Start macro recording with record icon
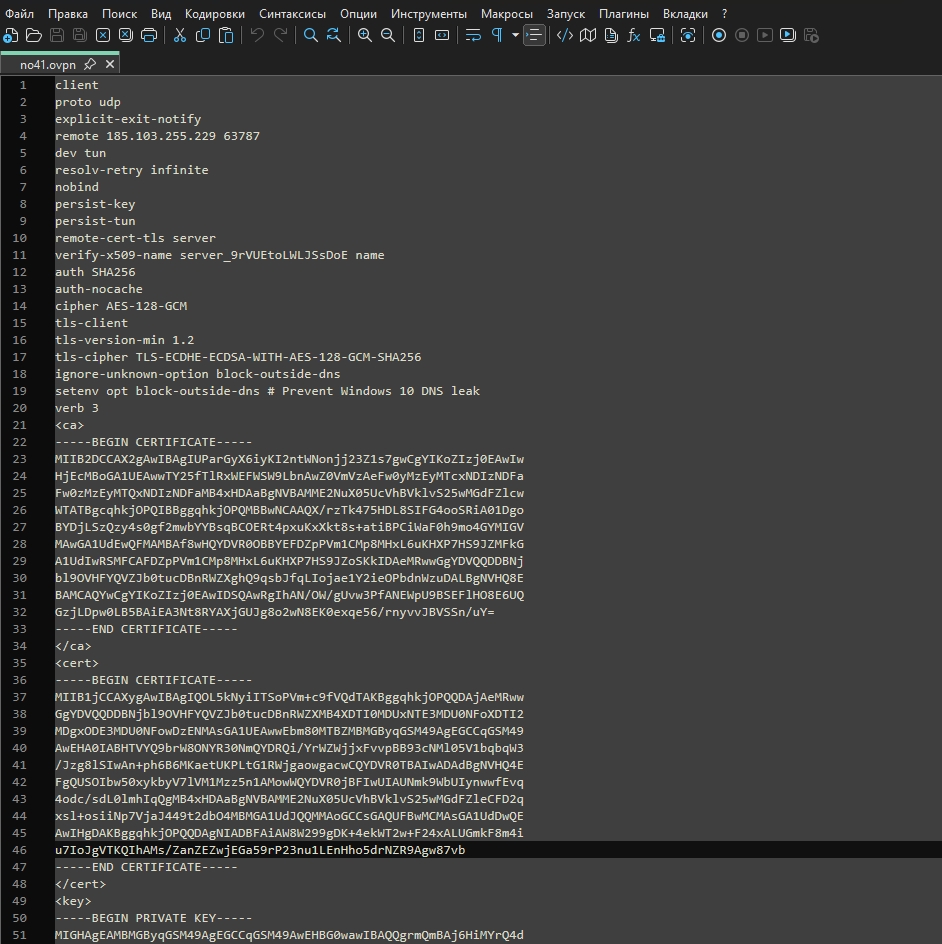The height and width of the screenshot is (944, 942). [719, 36]
